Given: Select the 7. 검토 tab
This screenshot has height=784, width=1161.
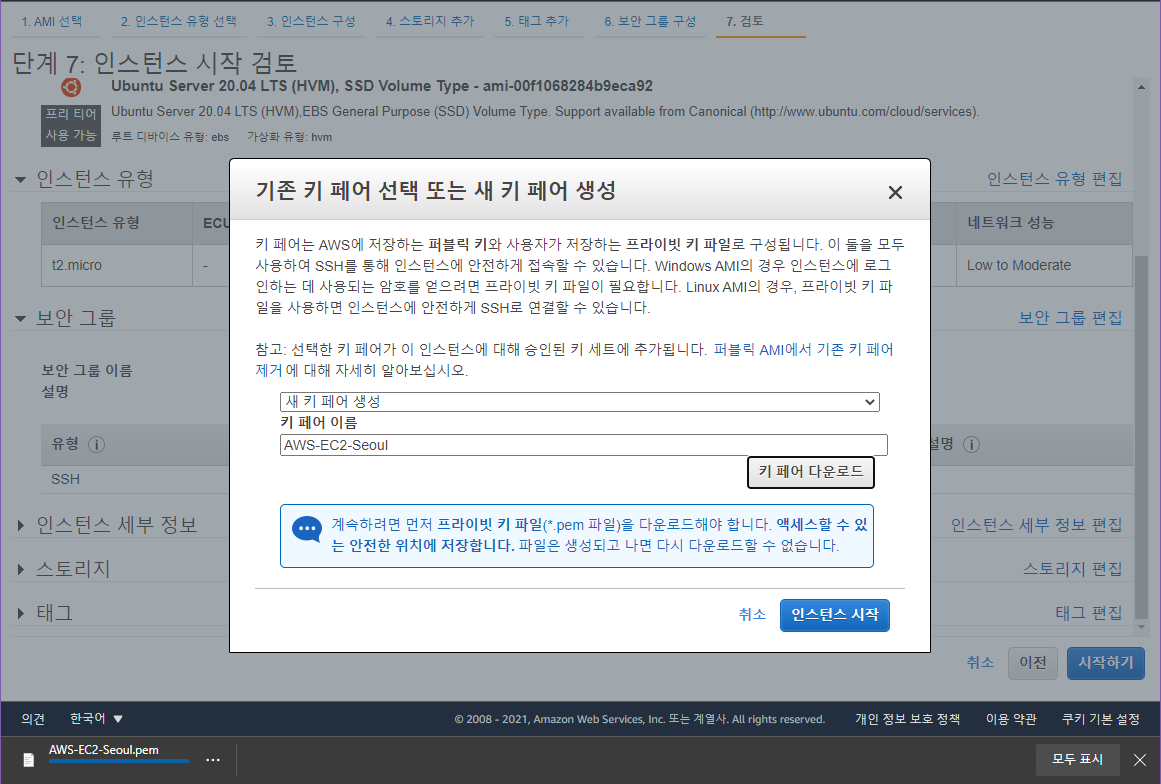Looking at the screenshot, I should pyautogui.click(x=745, y=21).
